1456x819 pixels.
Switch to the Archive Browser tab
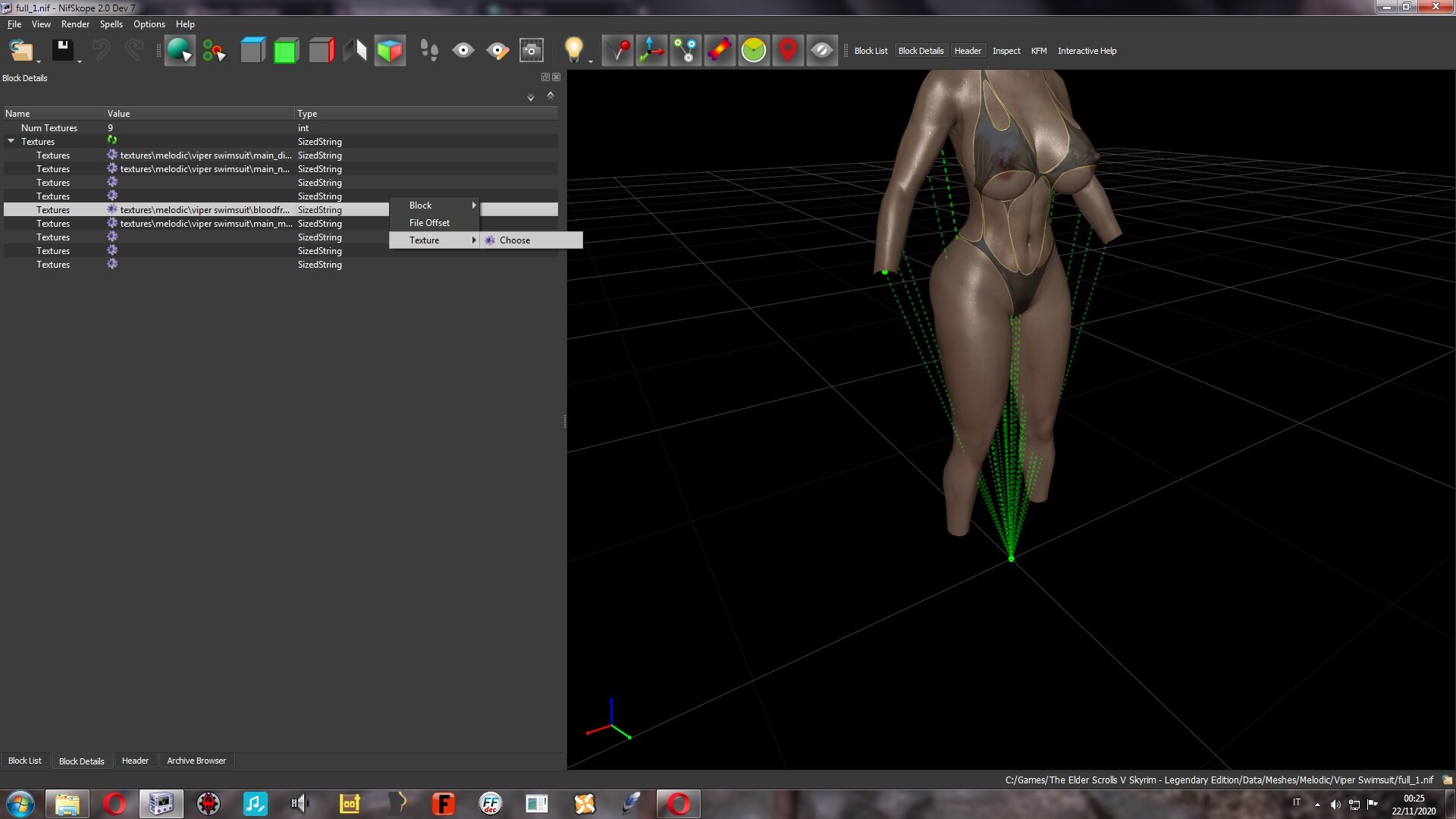tap(196, 761)
